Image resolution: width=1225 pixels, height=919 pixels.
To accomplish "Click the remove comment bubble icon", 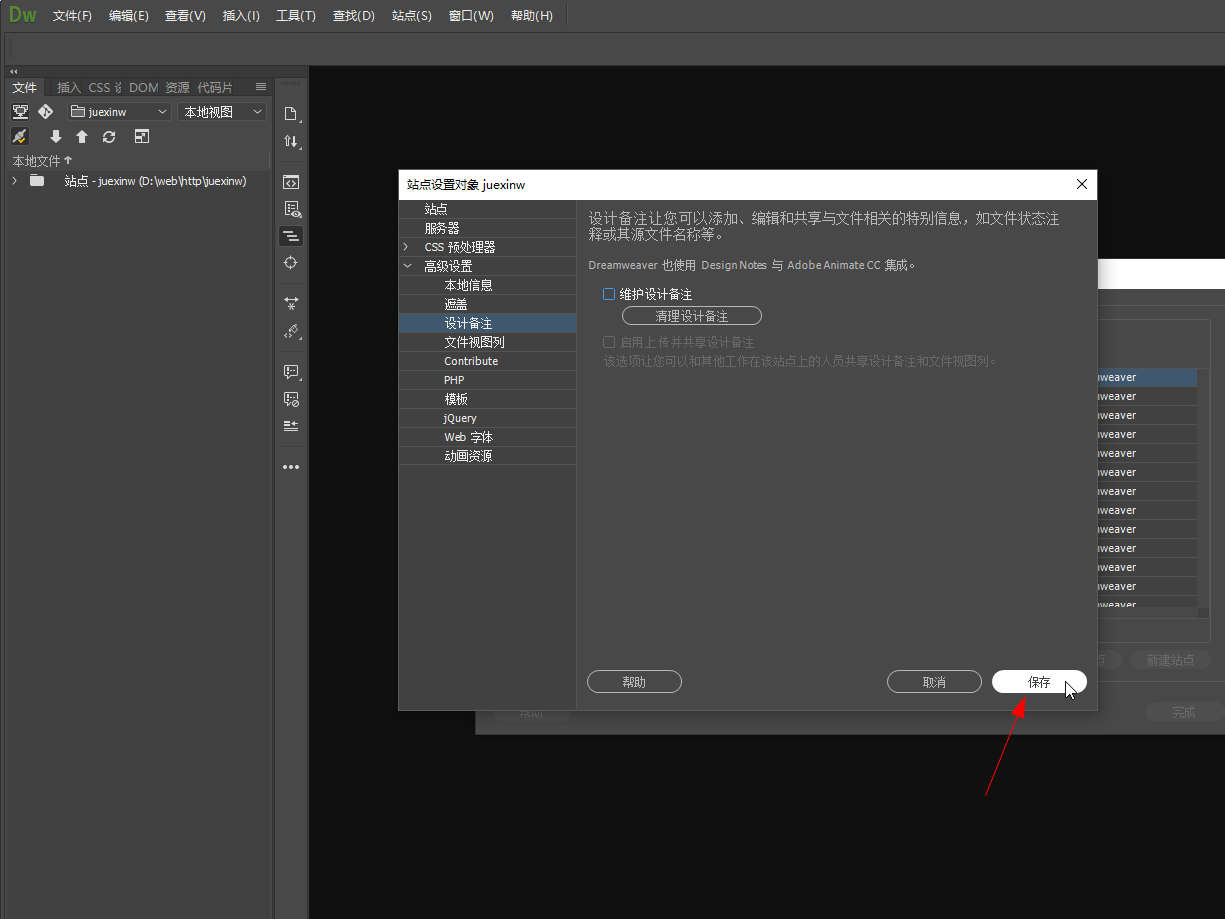I will (x=291, y=399).
